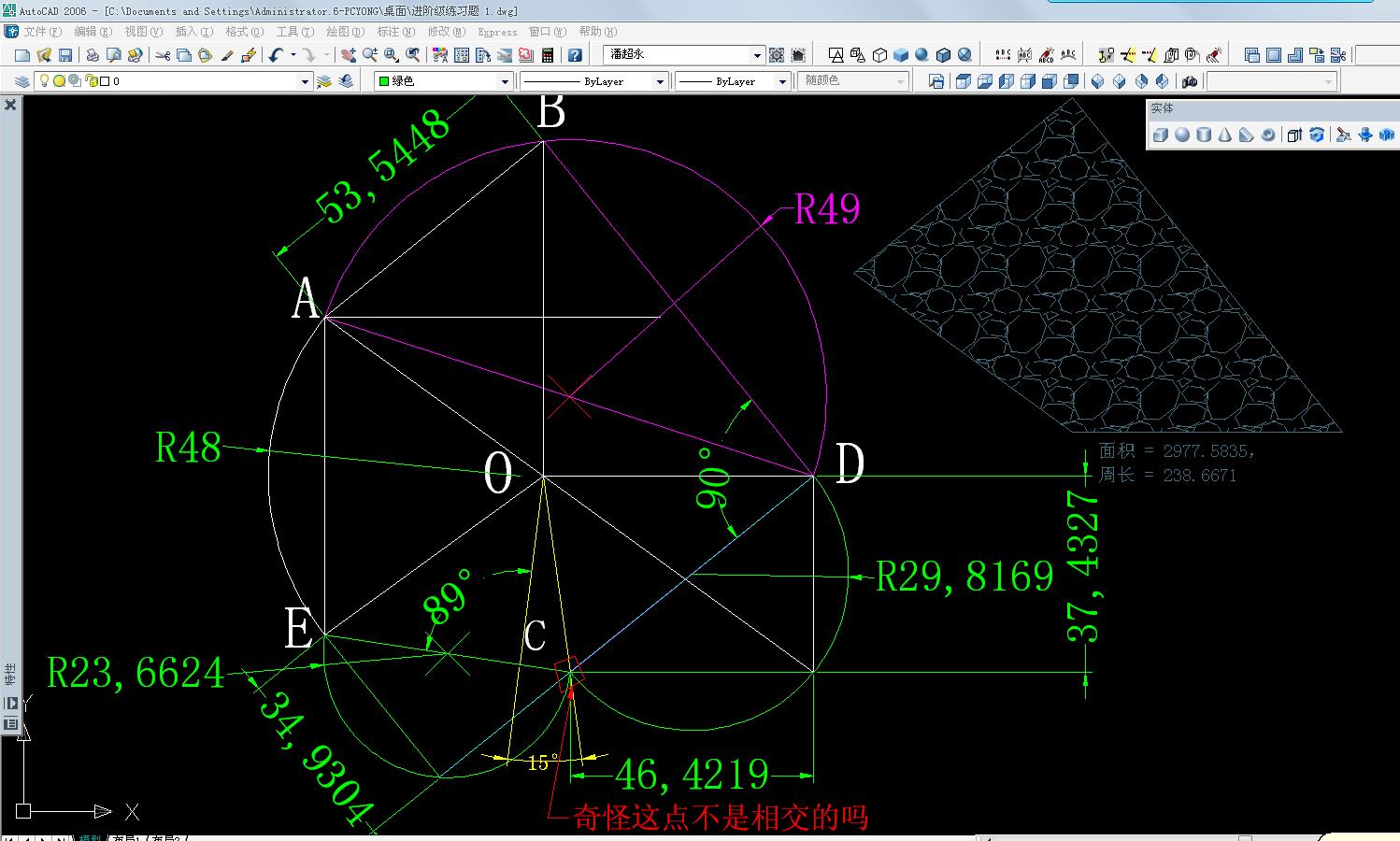Save the drawing with the floppy disk icon

(x=65, y=55)
